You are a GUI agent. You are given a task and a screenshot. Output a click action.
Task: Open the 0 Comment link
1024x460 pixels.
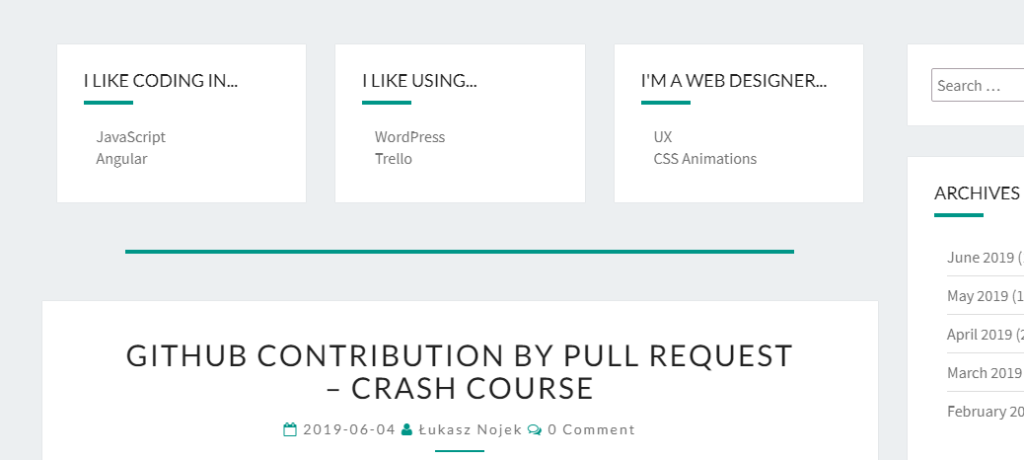click(591, 429)
